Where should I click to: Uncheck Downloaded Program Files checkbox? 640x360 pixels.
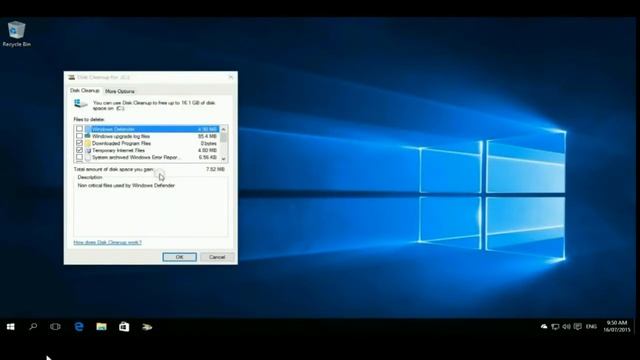[x=79, y=143]
